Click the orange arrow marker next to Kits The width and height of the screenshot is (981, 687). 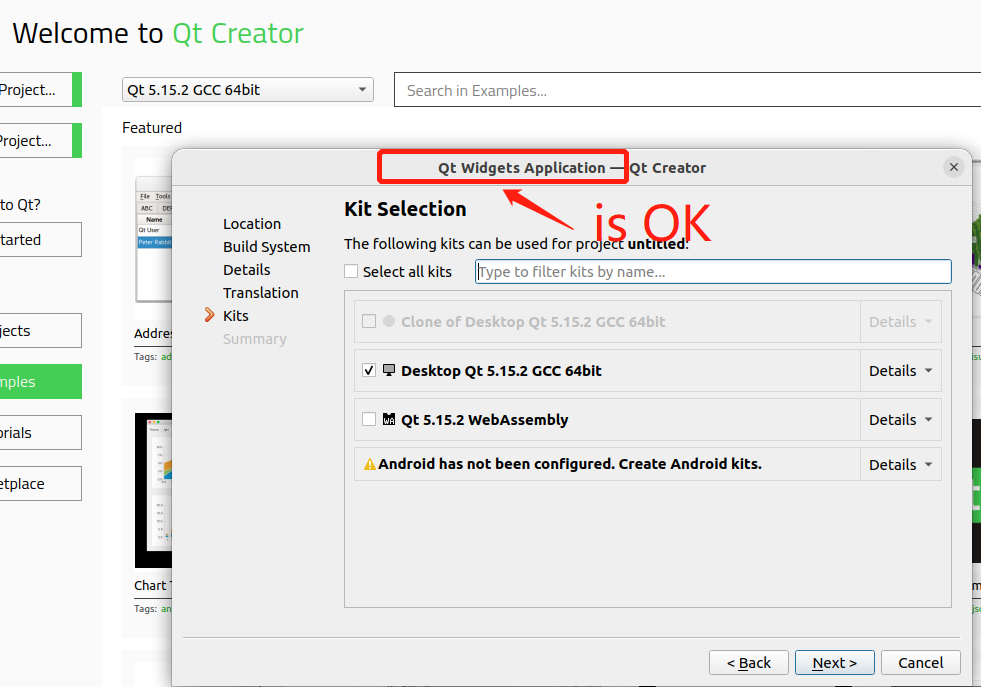tap(209, 315)
